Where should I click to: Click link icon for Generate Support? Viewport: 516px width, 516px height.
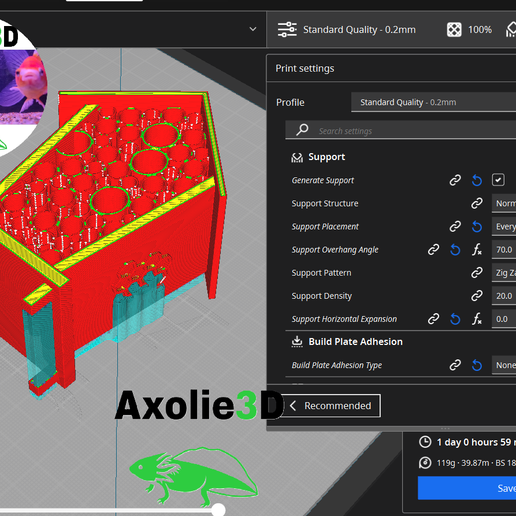(455, 180)
